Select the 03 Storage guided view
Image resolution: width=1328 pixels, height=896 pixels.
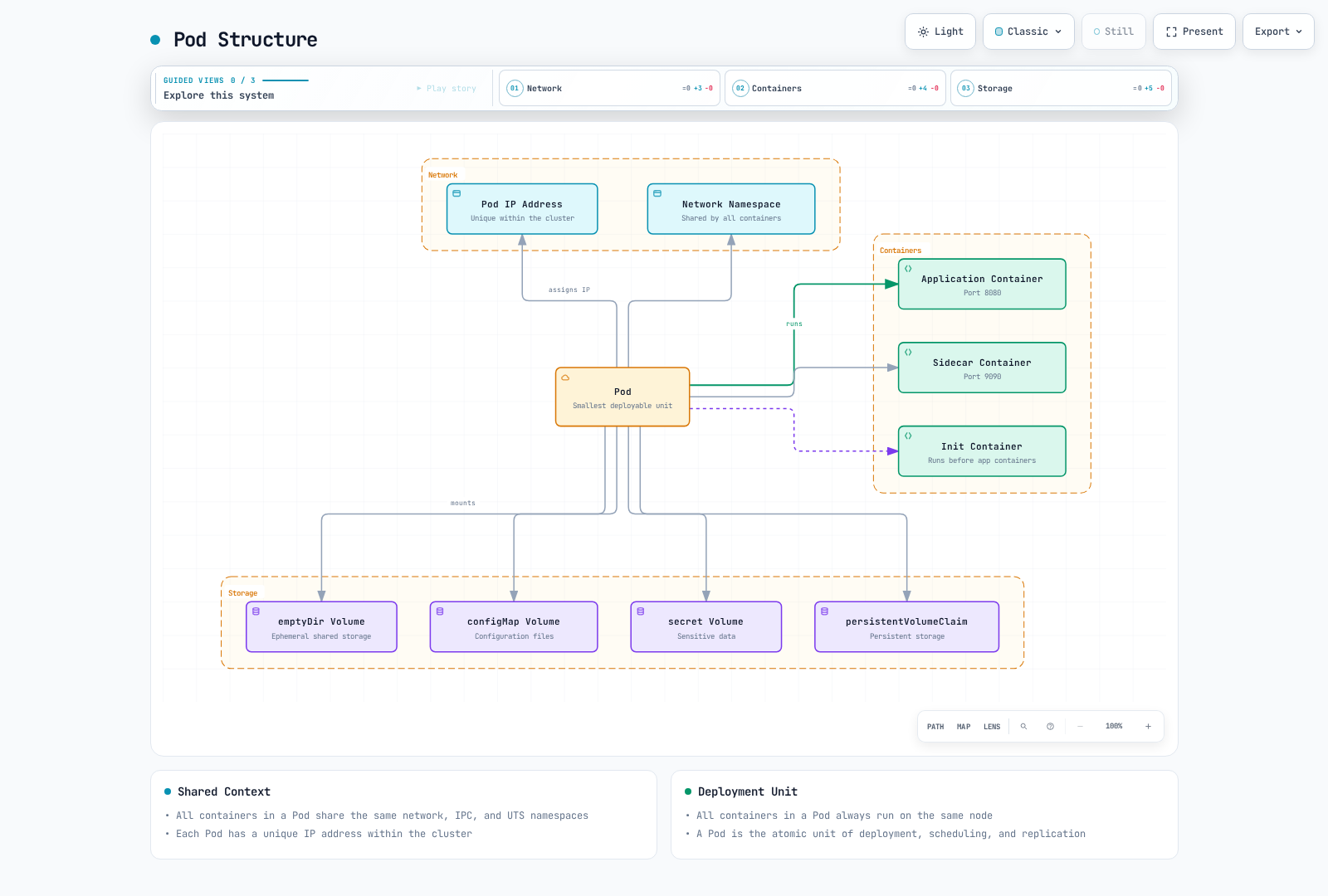pyautogui.click(x=1061, y=88)
